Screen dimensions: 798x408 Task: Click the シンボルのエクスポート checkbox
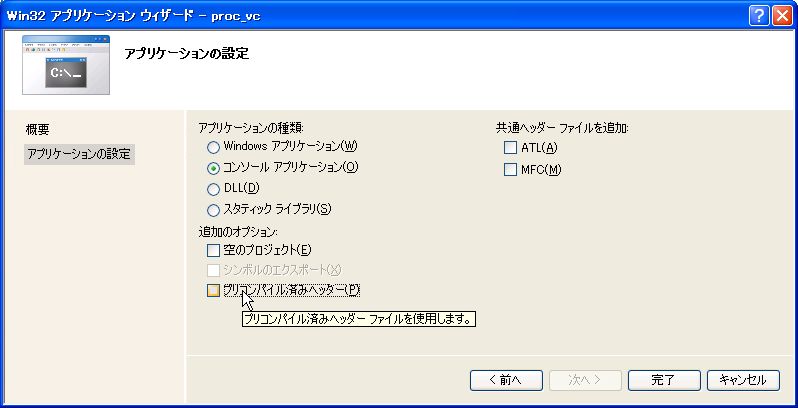click(x=213, y=270)
